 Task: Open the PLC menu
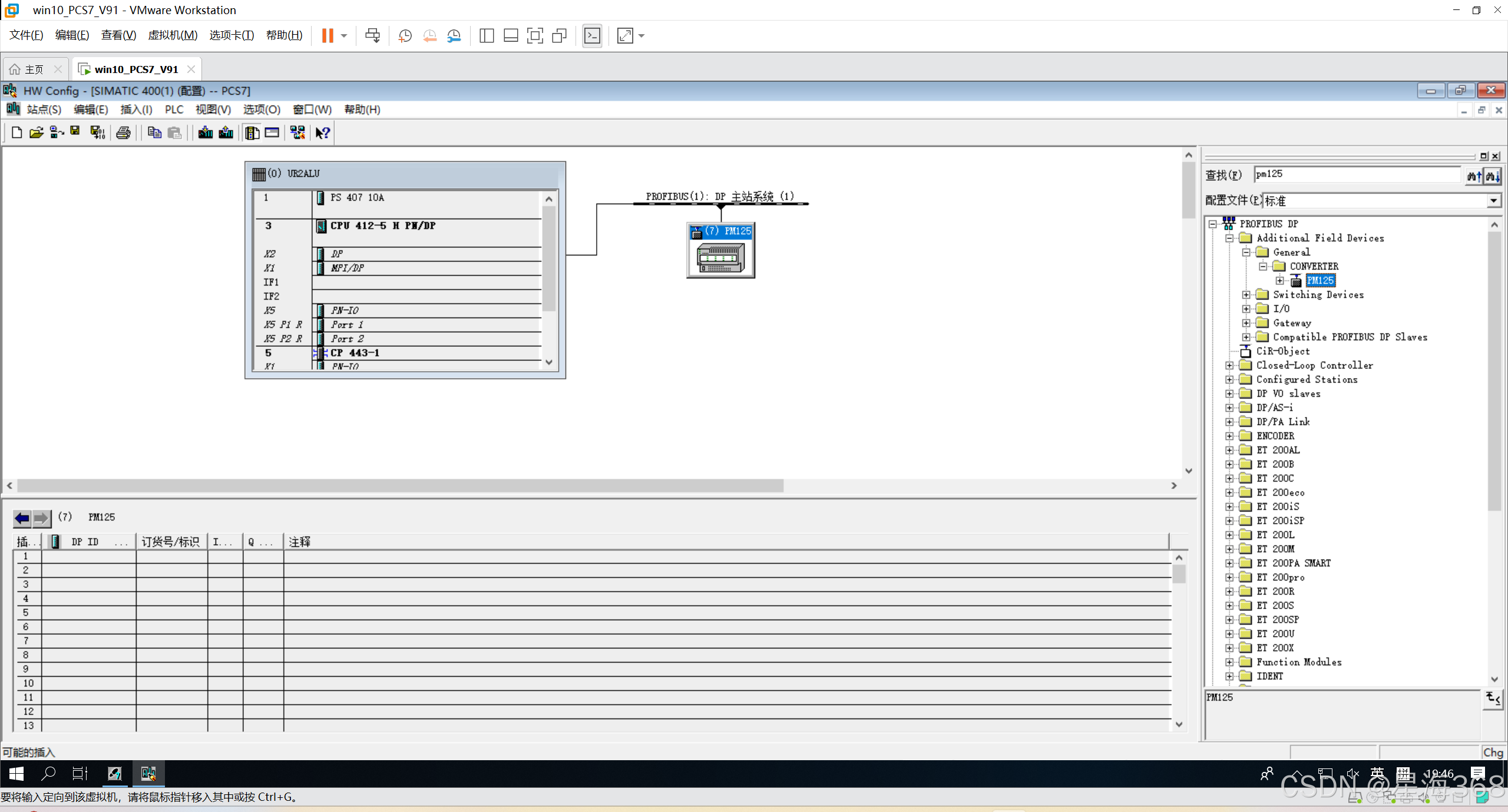click(x=174, y=110)
